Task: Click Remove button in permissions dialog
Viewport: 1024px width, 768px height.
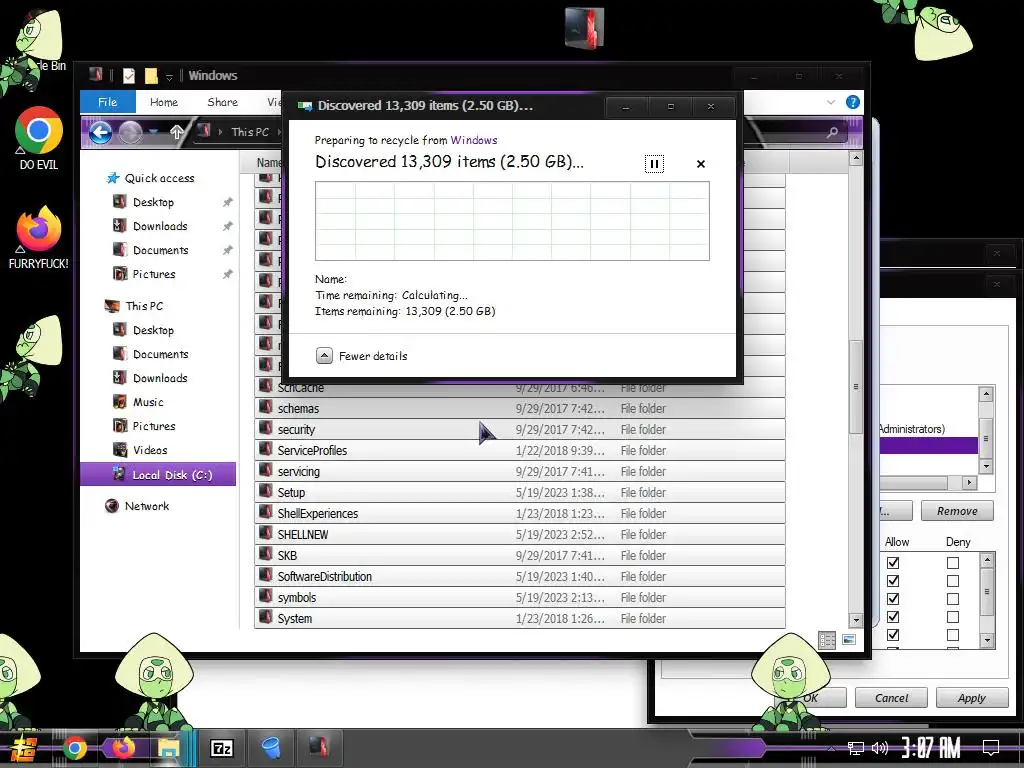Action: coord(957,511)
